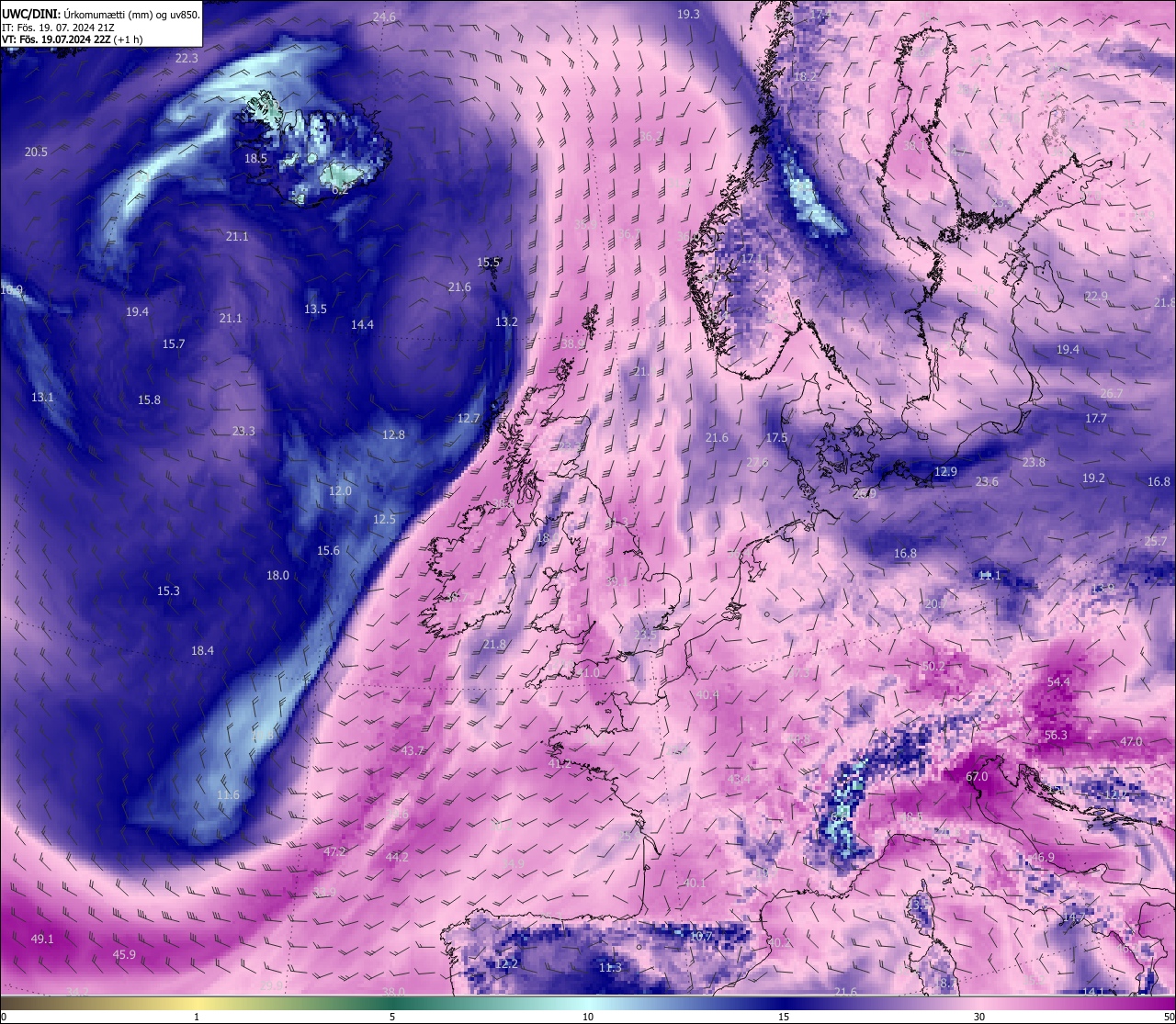The image size is (1176, 1024).
Task: Click the 44.2 value label
Action: pyautogui.click(x=397, y=857)
